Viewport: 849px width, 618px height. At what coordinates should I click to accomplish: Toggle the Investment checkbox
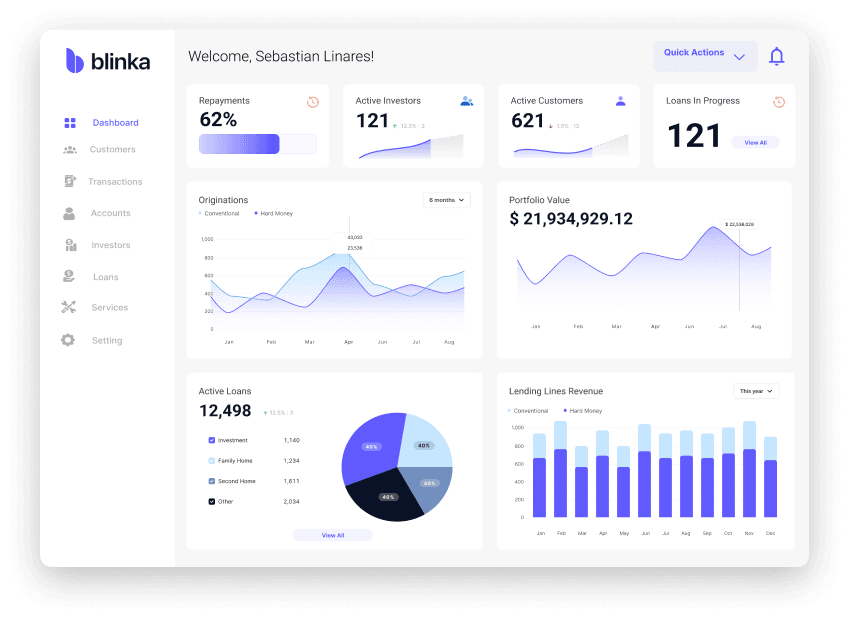[x=211, y=440]
